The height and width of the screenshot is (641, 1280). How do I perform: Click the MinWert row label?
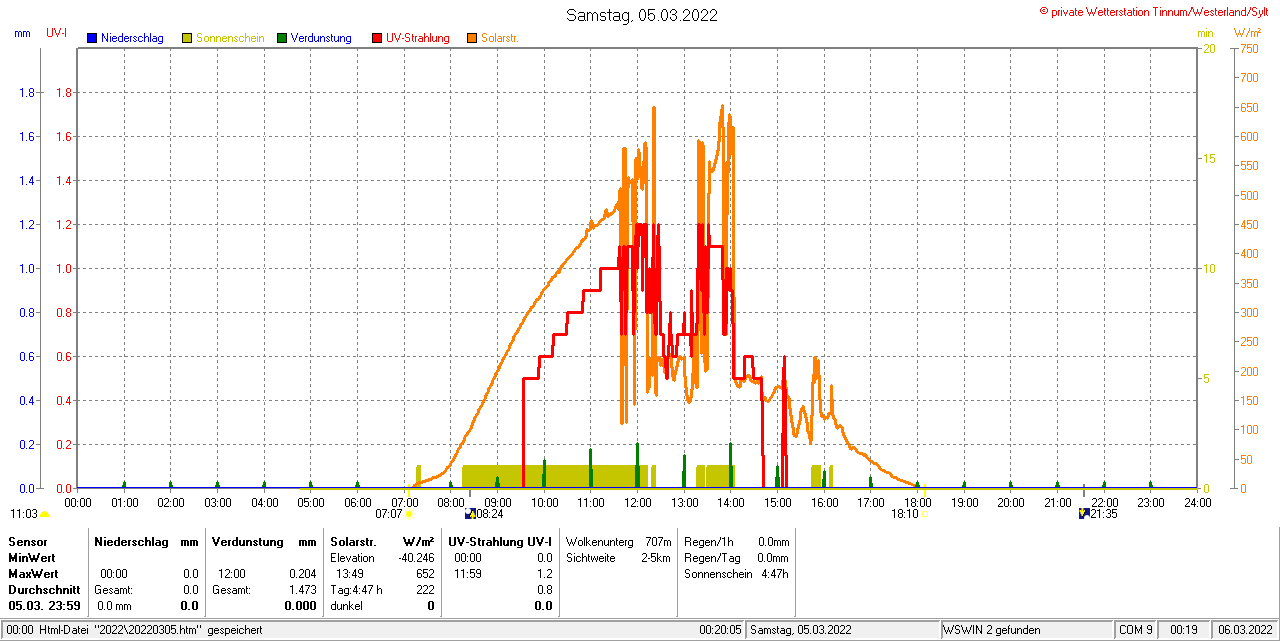point(33,557)
